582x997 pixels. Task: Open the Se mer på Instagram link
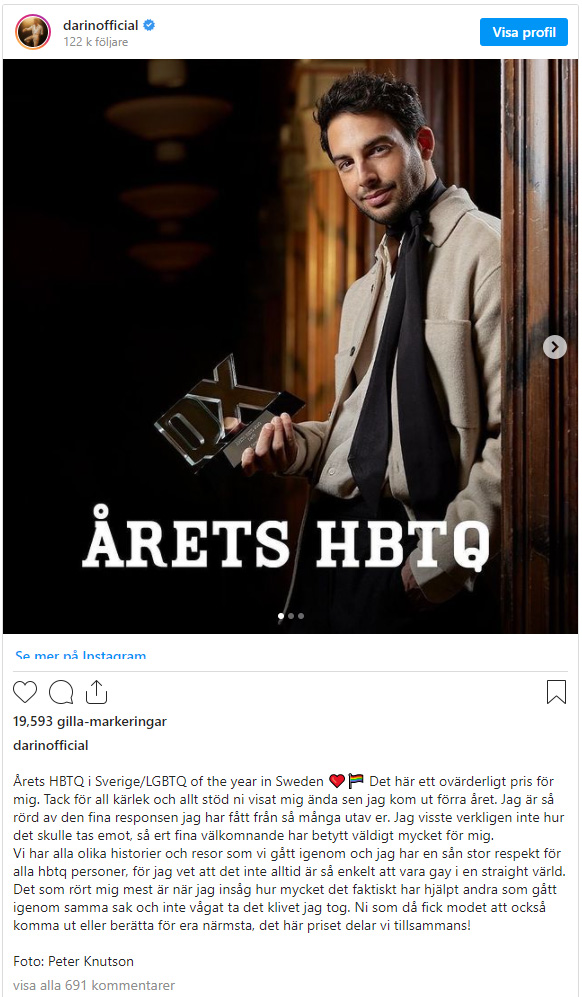(x=81, y=654)
